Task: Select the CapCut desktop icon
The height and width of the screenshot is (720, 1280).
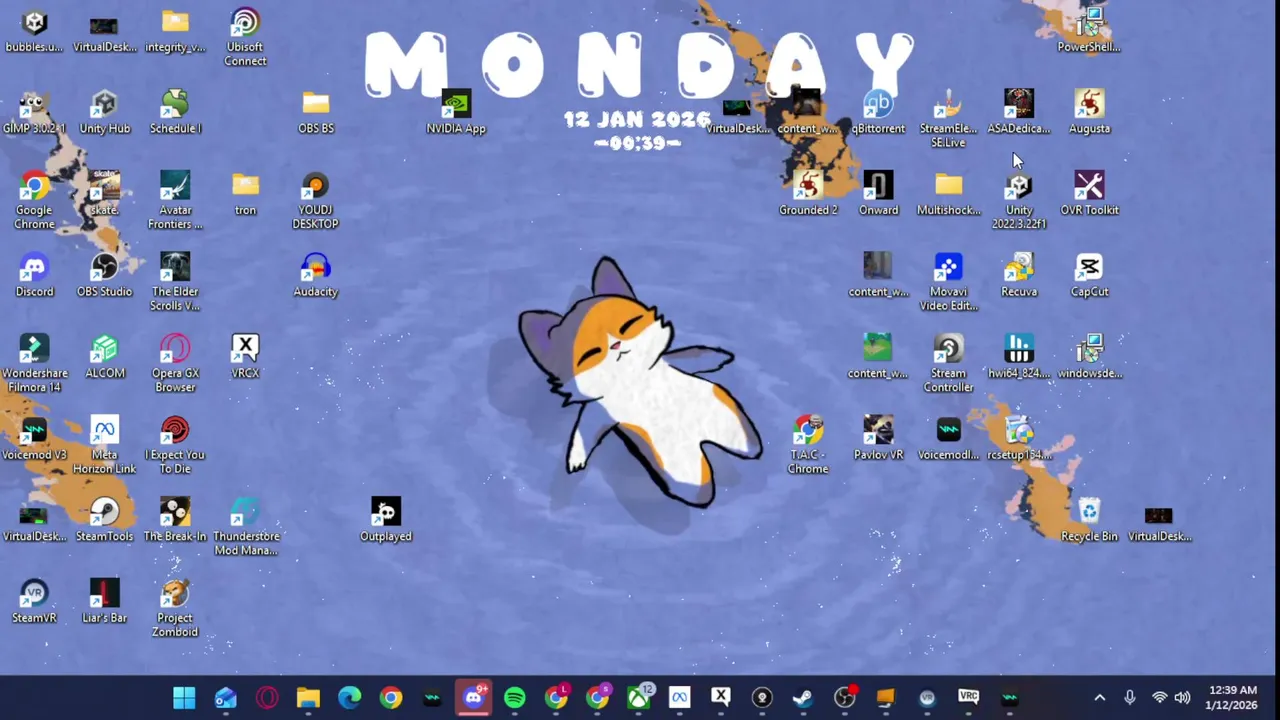Action: pyautogui.click(x=1089, y=276)
